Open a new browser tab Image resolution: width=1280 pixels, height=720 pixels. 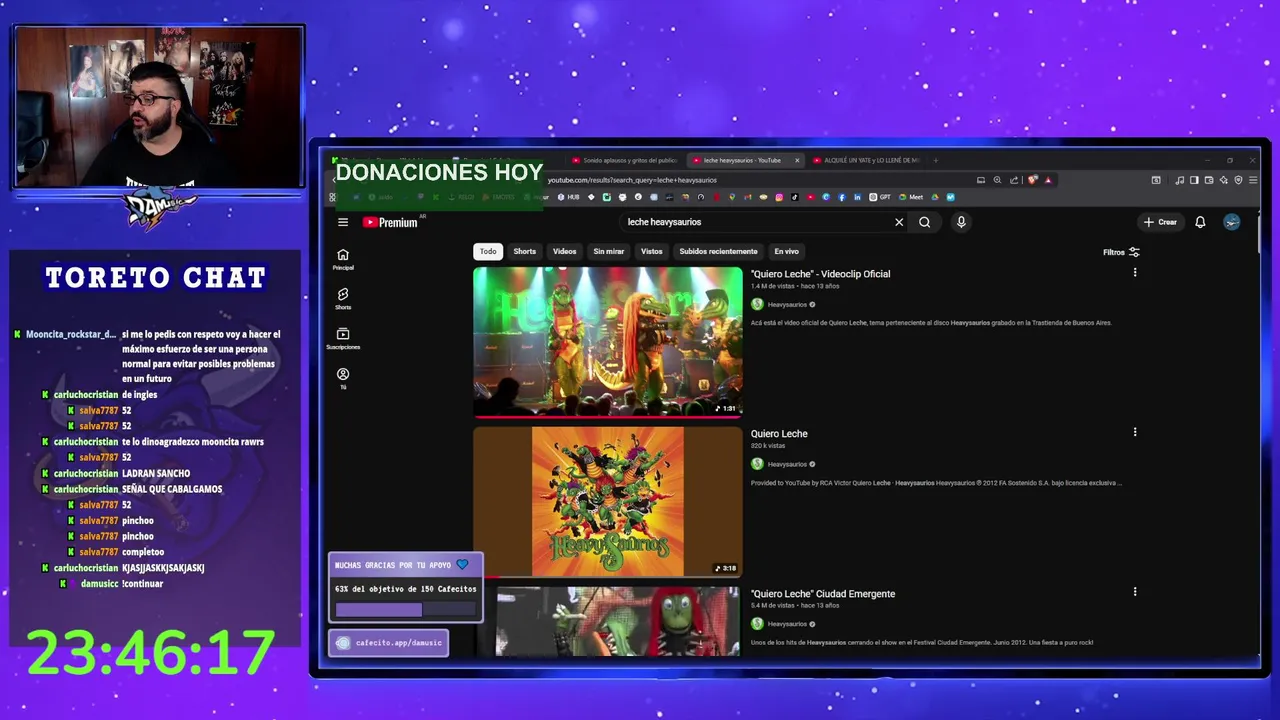(x=936, y=160)
